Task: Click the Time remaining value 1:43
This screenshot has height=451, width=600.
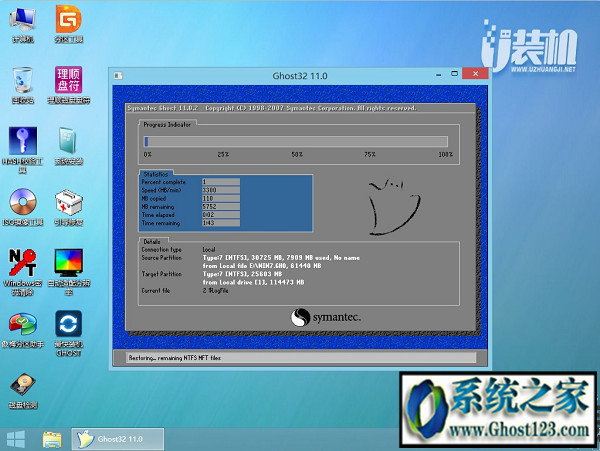Action: click(x=221, y=223)
